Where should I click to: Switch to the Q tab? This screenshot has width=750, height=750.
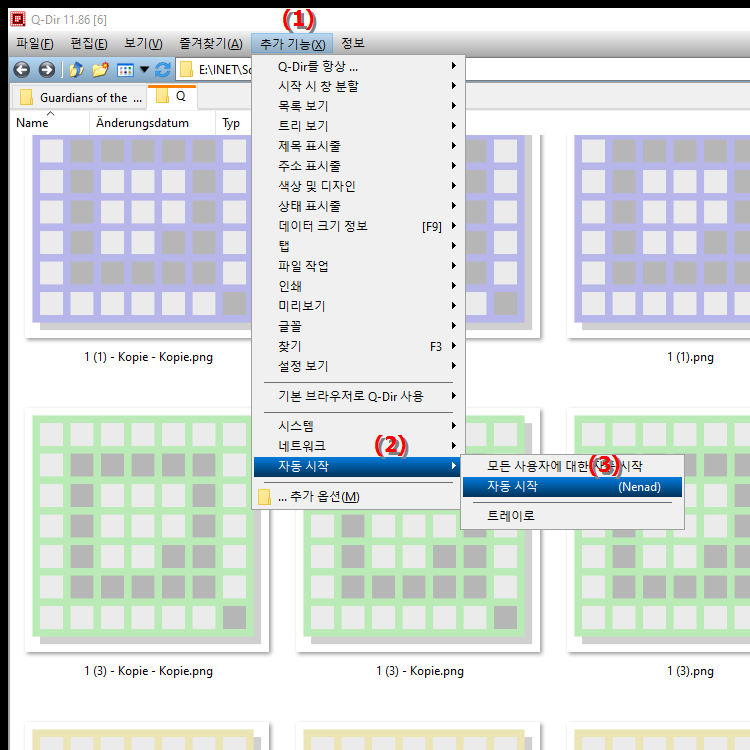[172, 97]
